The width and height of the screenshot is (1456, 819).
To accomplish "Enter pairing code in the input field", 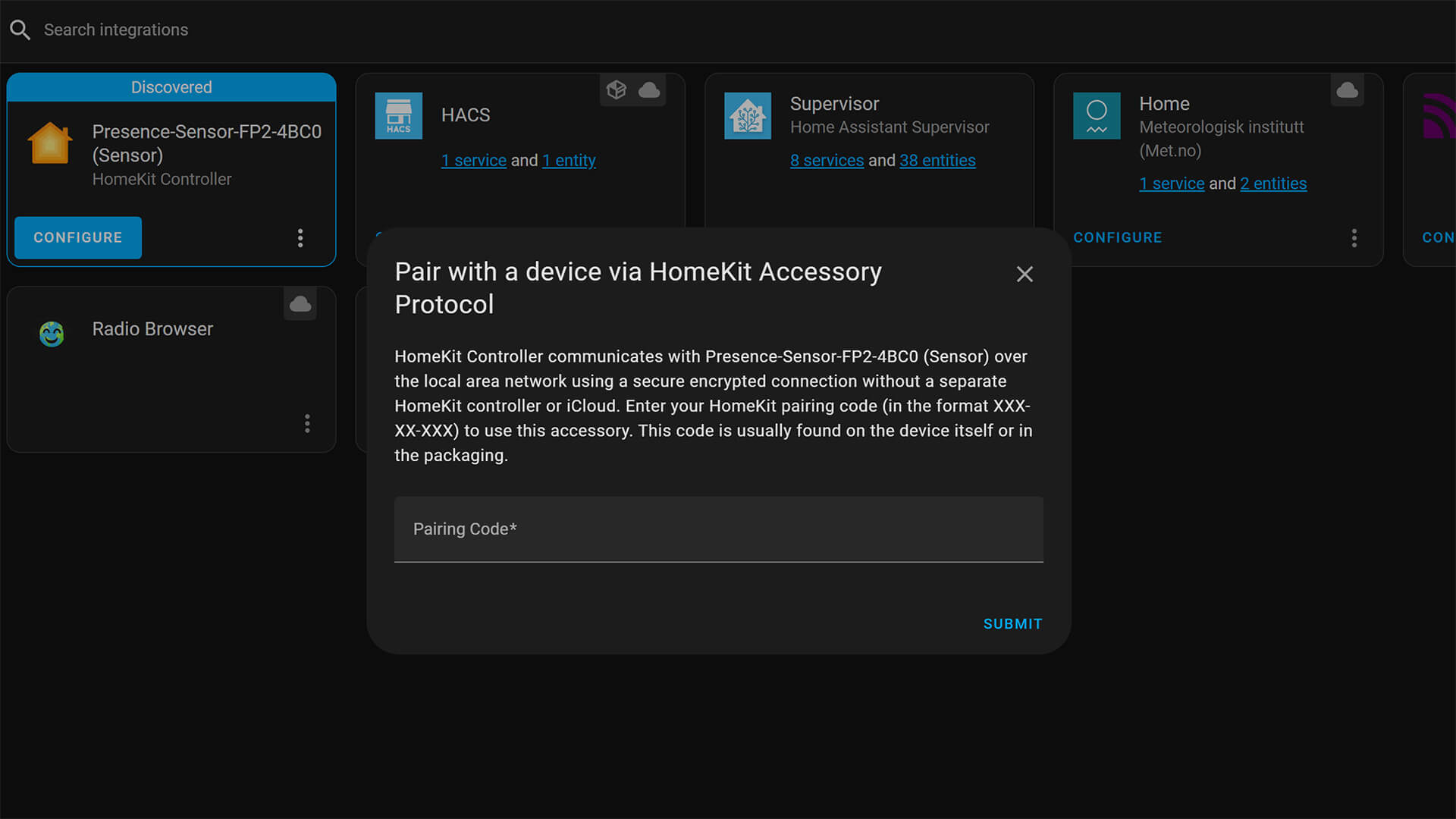I will (718, 529).
